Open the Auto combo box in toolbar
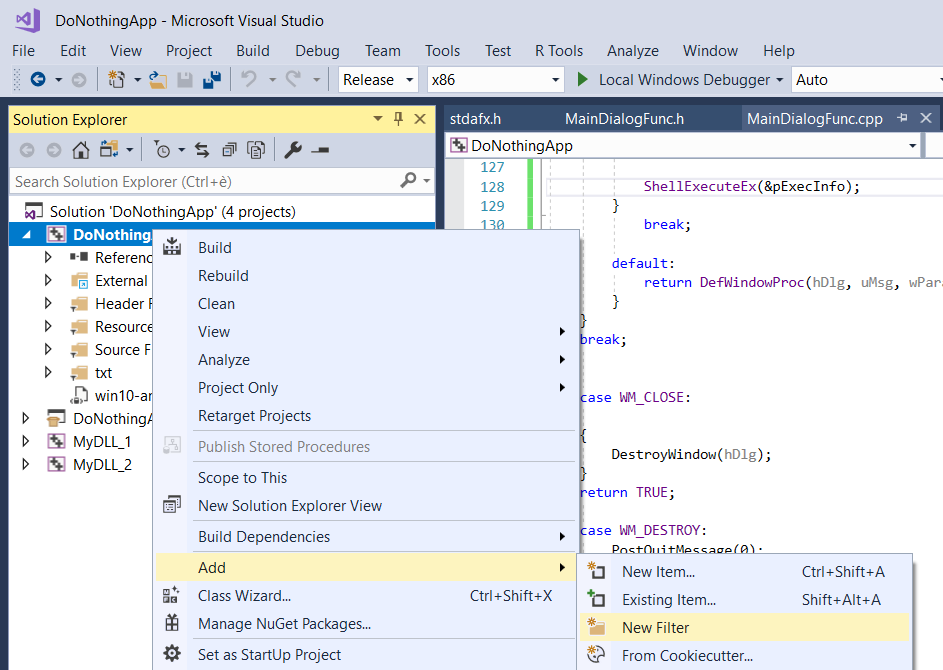 tap(867, 79)
